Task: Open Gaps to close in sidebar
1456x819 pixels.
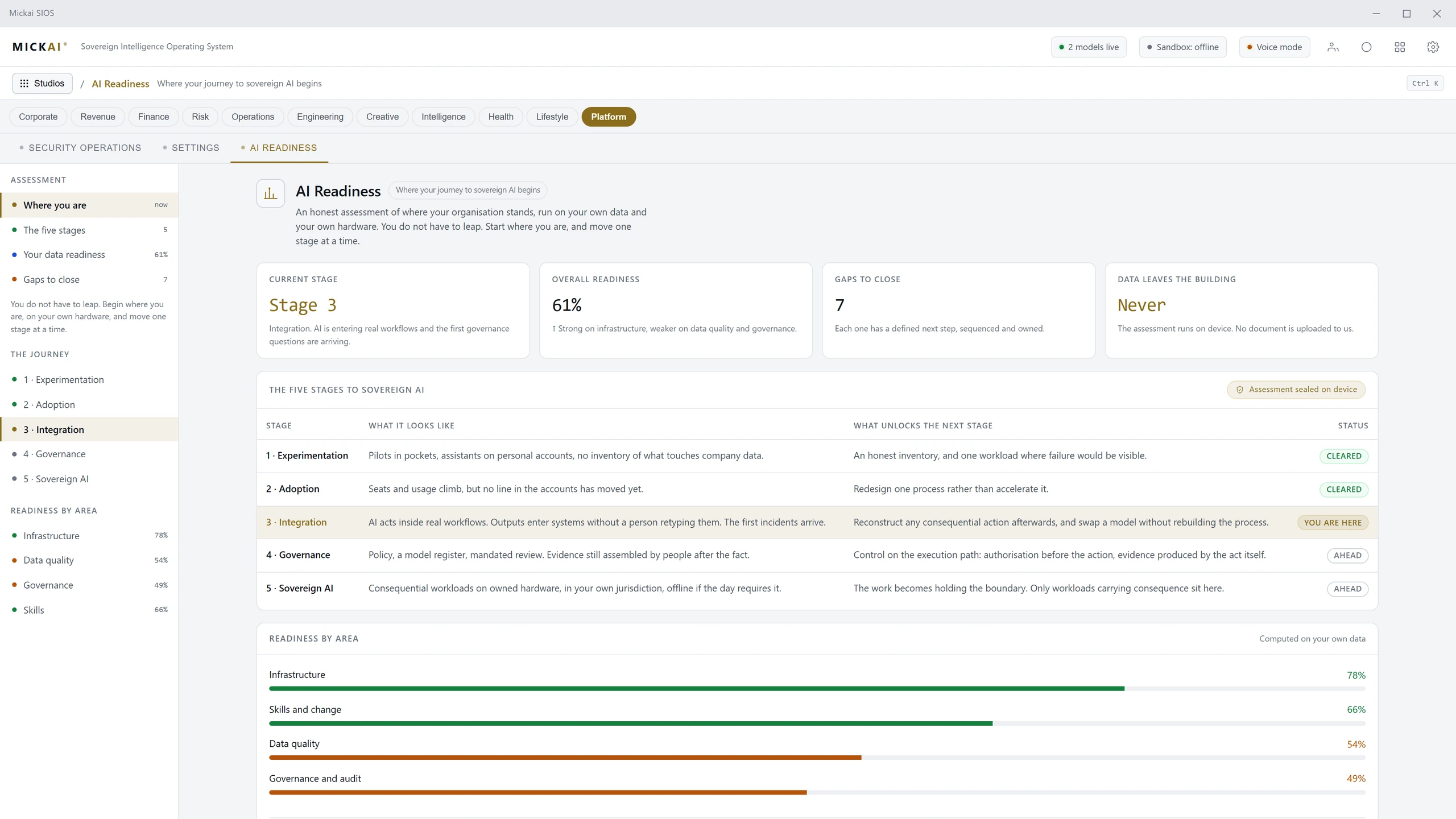Action: [x=89, y=279]
